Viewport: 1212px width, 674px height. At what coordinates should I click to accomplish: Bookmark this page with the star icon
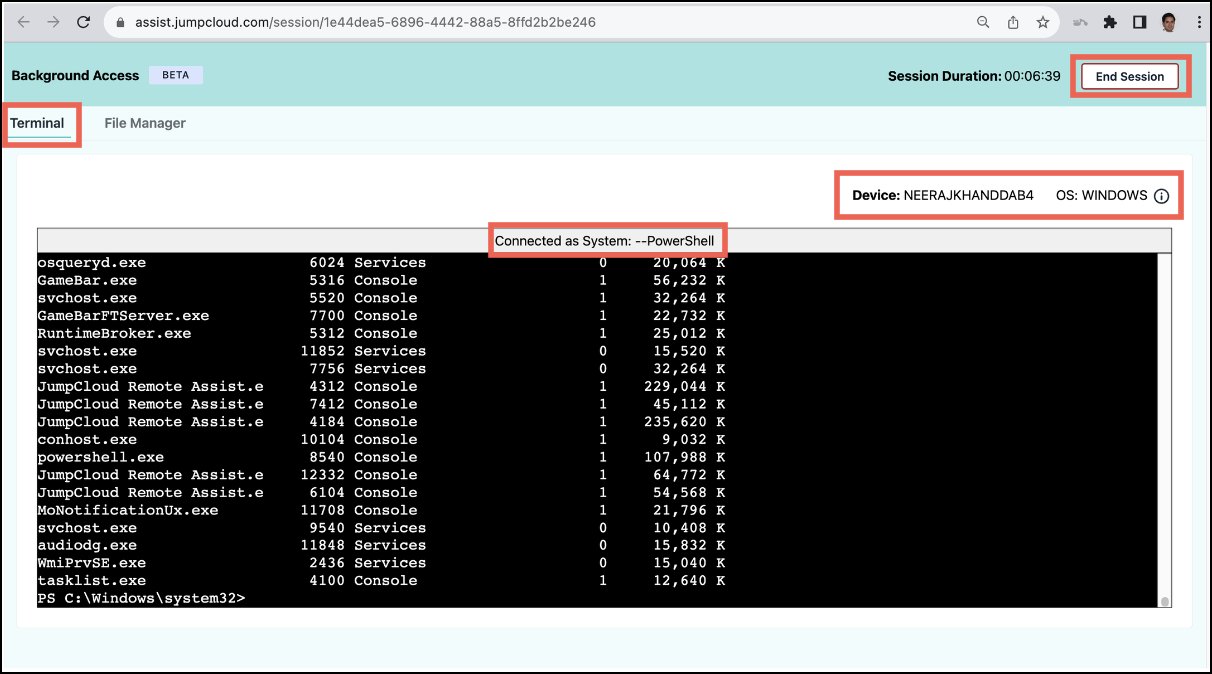(x=1042, y=22)
